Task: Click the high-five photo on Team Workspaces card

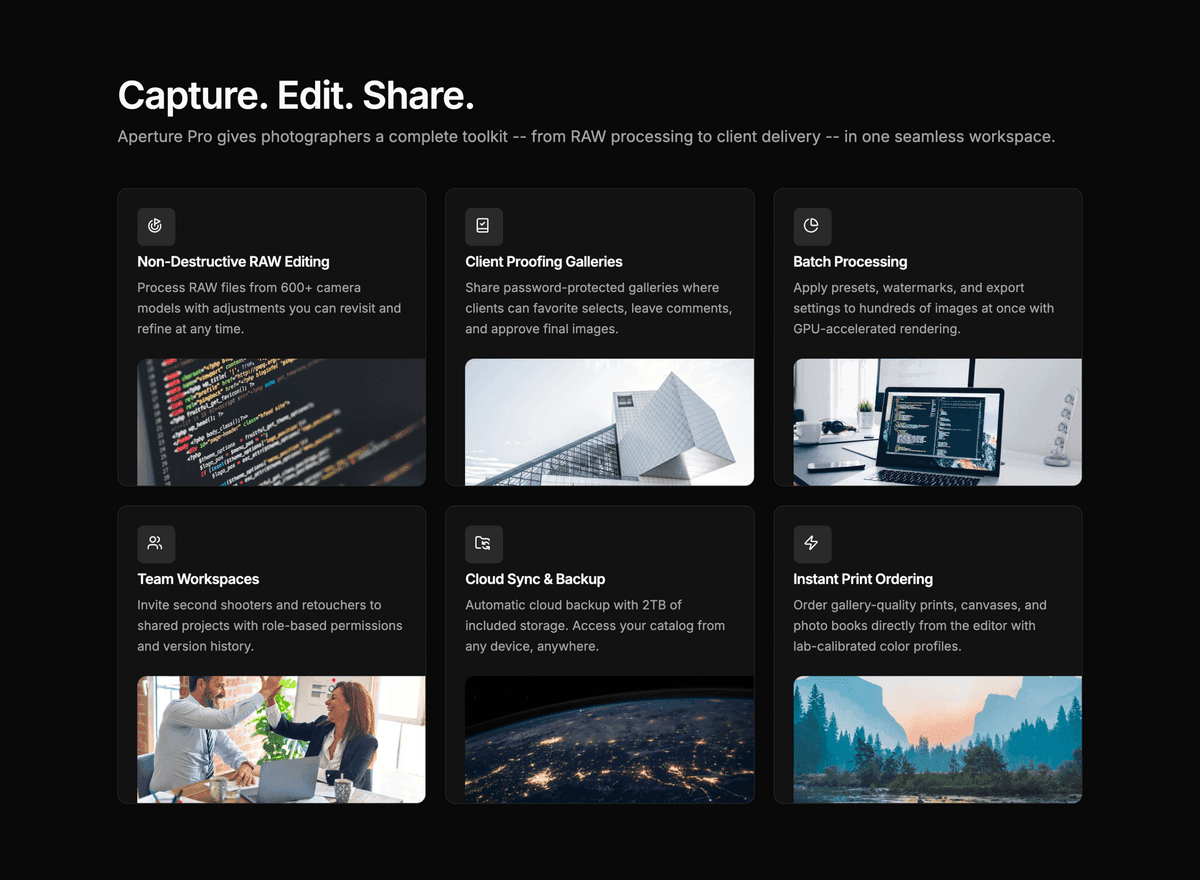Action: [x=281, y=739]
